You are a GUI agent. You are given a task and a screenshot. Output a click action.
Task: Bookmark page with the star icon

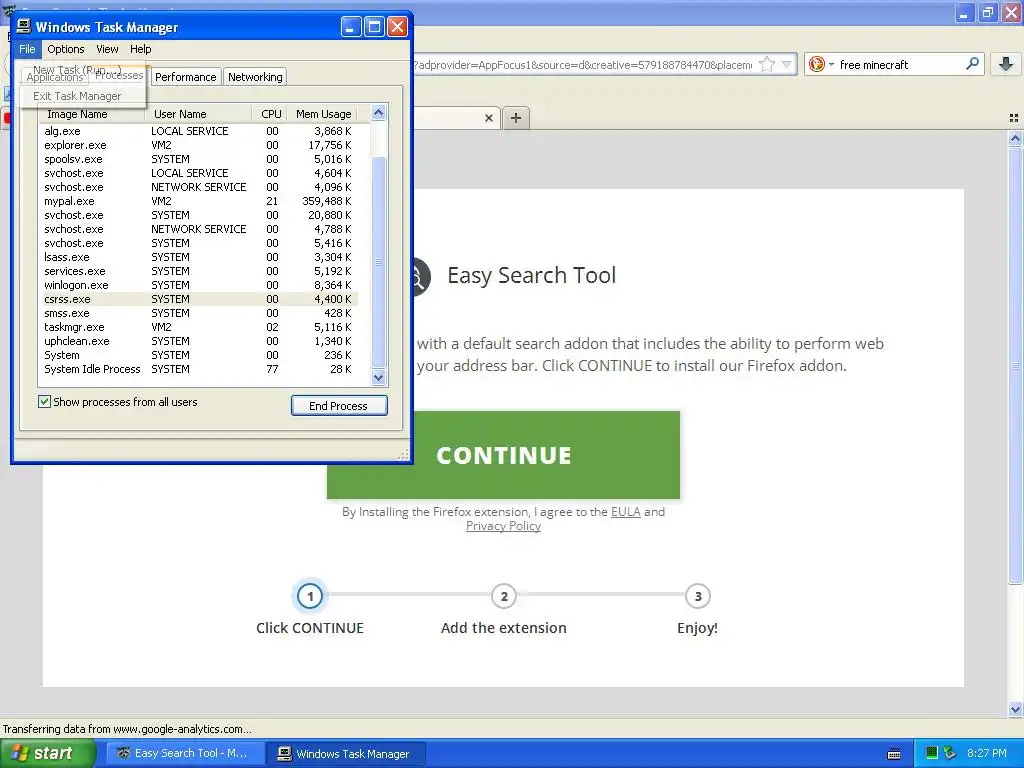767,65
